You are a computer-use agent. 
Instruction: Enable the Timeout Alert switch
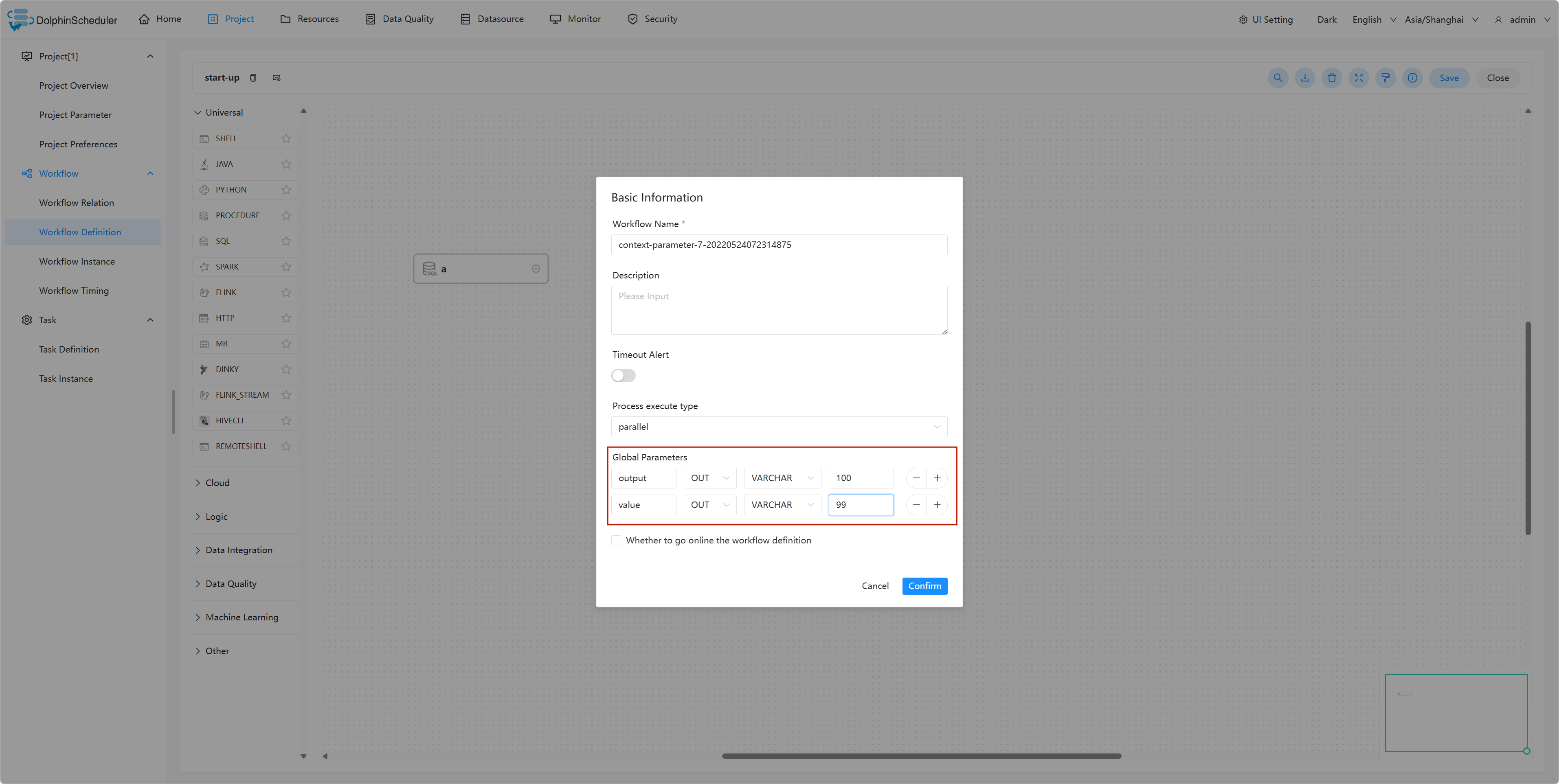(623, 376)
